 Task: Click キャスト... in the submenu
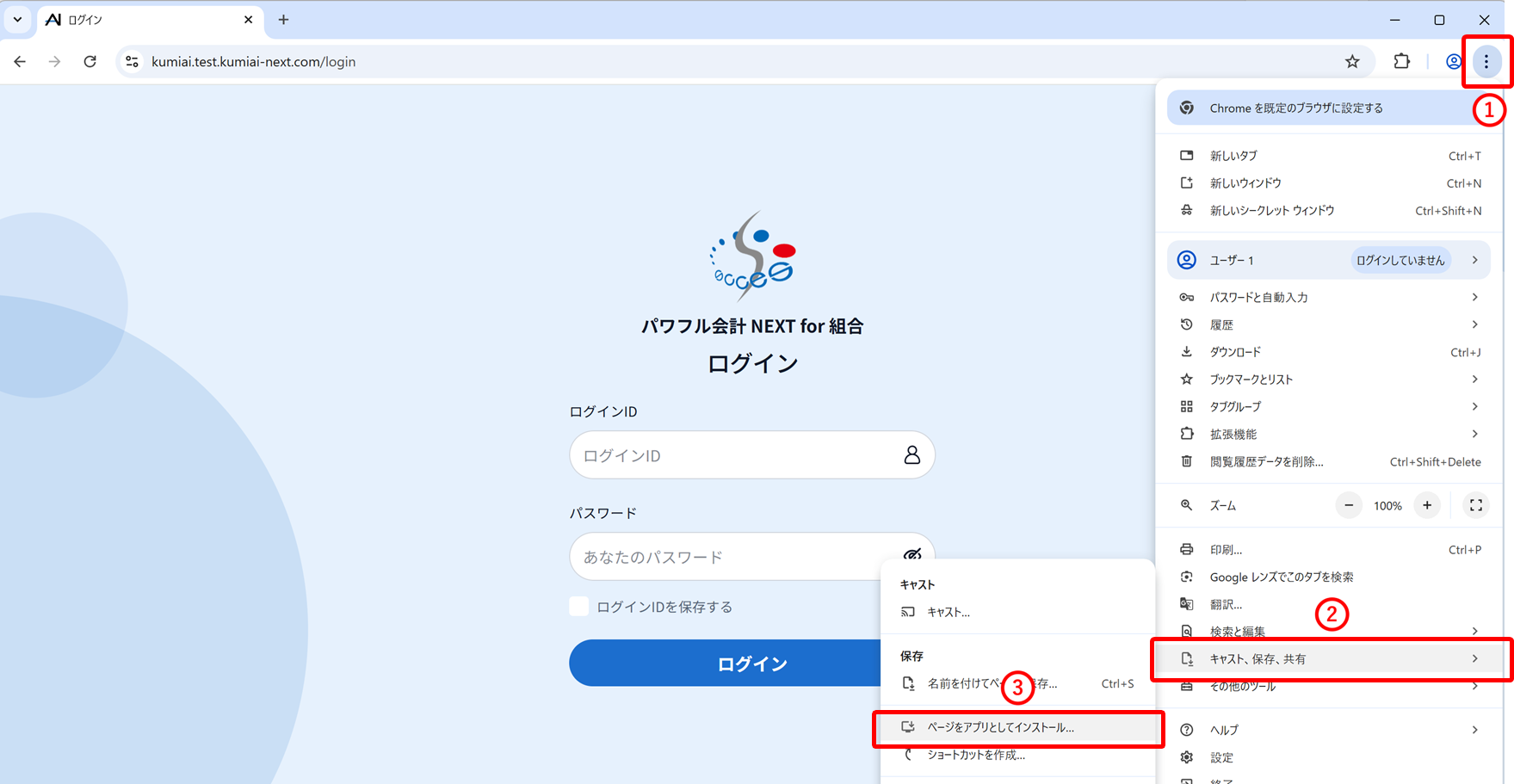click(1017, 612)
